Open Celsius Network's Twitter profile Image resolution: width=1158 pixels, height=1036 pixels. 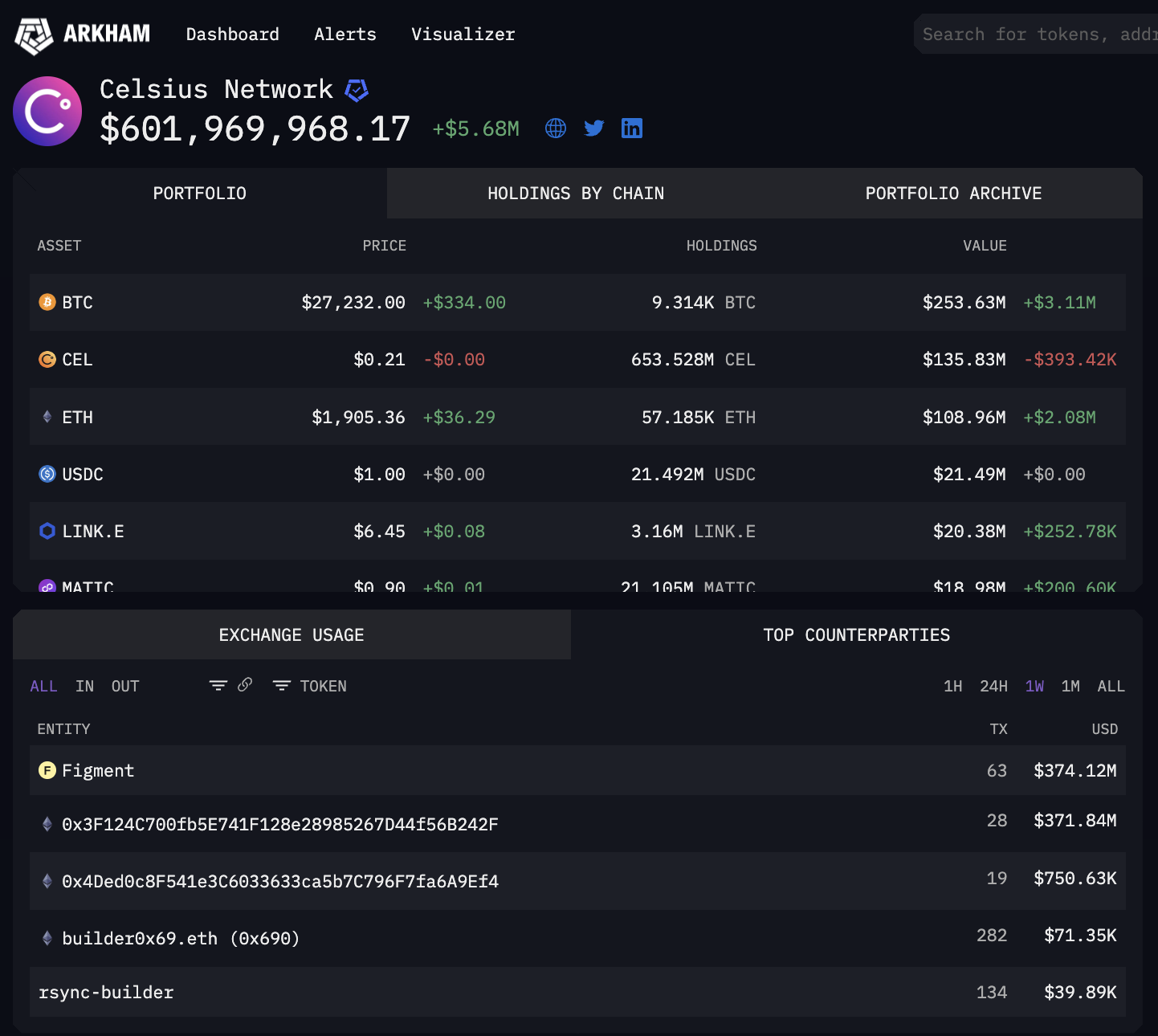point(593,128)
